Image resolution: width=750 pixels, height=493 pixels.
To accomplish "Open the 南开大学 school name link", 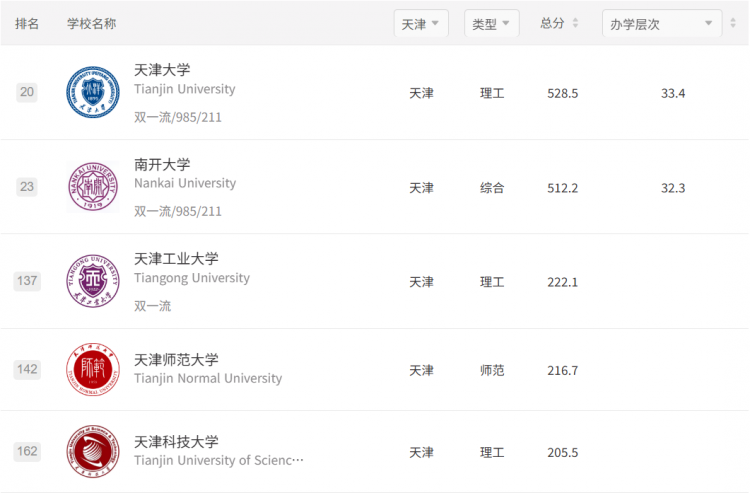I will click(162, 165).
